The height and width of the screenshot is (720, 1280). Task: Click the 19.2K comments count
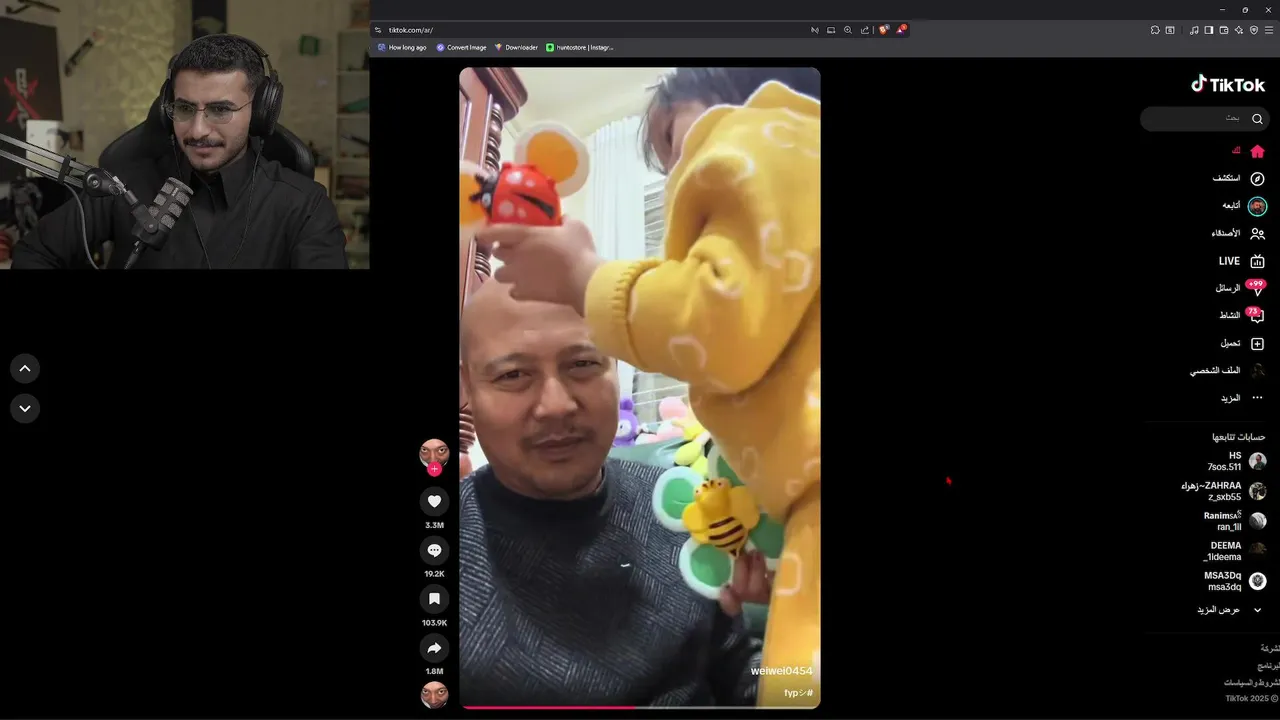click(x=434, y=574)
